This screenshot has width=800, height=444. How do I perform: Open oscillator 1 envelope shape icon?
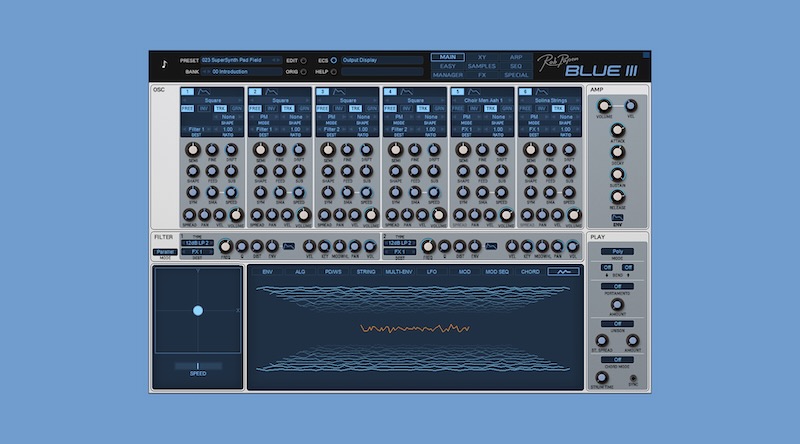[204, 92]
